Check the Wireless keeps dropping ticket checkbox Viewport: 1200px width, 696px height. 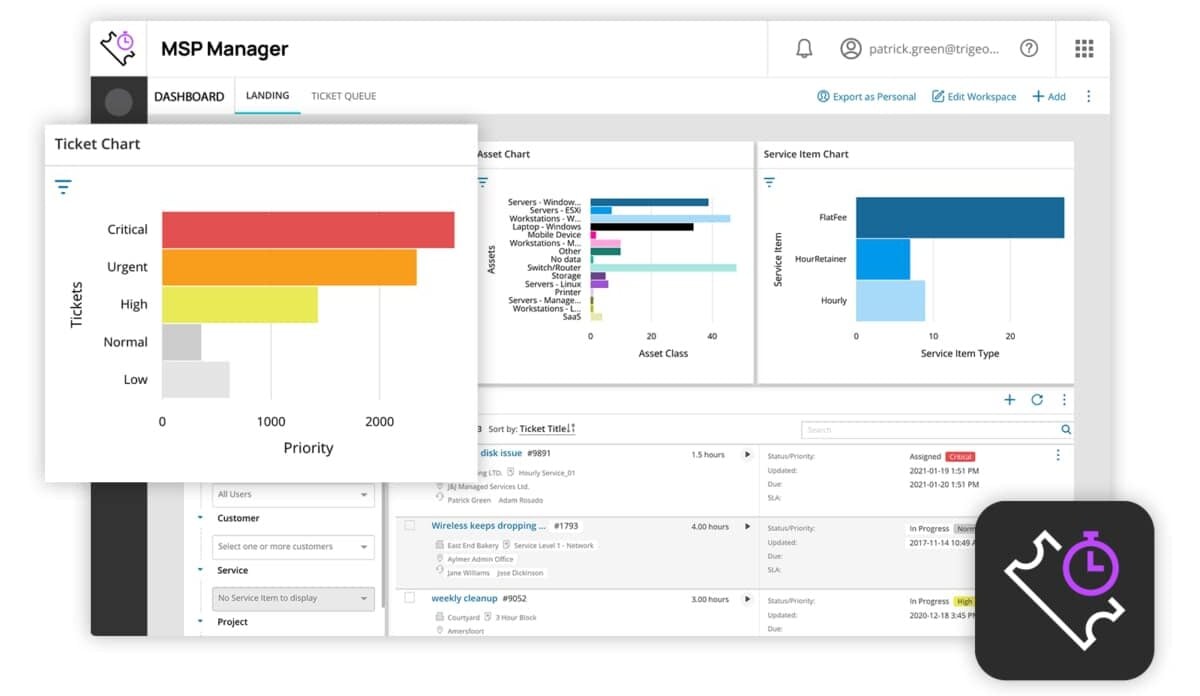(x=409, y=525)
